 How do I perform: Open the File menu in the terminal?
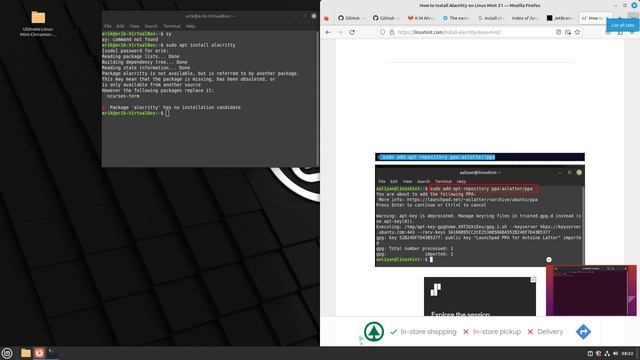[x=108, y=26]
